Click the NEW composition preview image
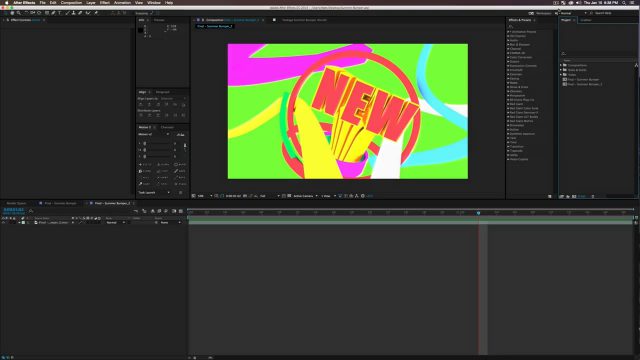The width and height of the screenshot is (640, 360). 348,111
